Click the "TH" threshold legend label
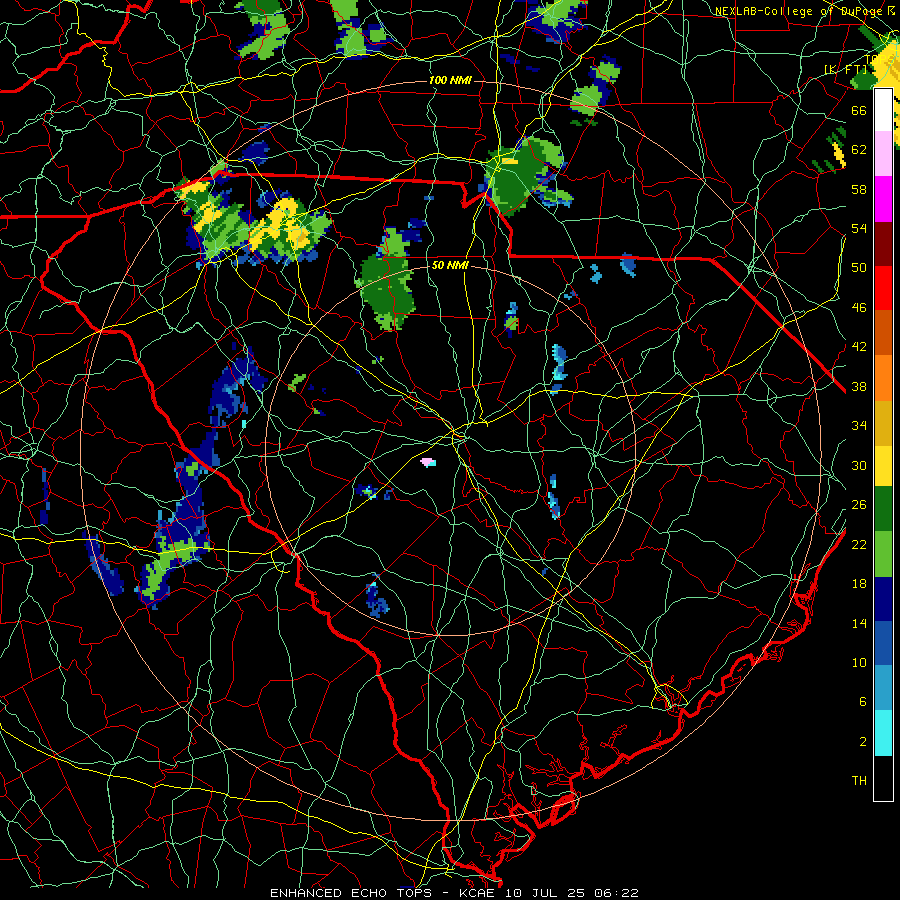This screenshot has height=900, width=900. tap(859, 780)
